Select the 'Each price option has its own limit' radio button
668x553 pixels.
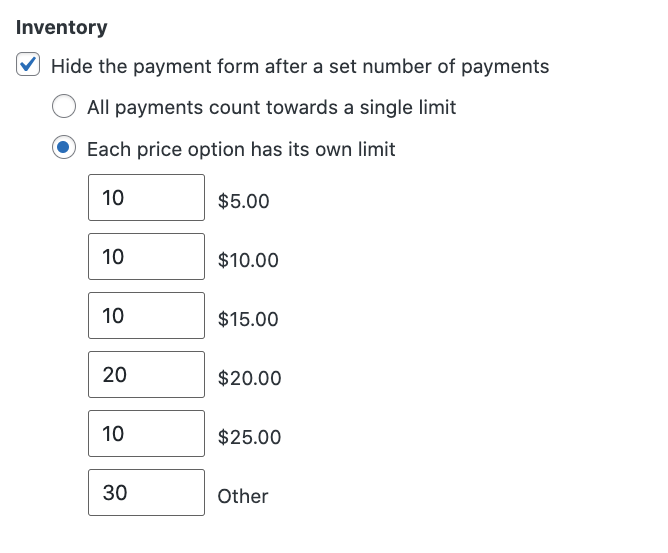pyautogui.click(x=65, y=149)
